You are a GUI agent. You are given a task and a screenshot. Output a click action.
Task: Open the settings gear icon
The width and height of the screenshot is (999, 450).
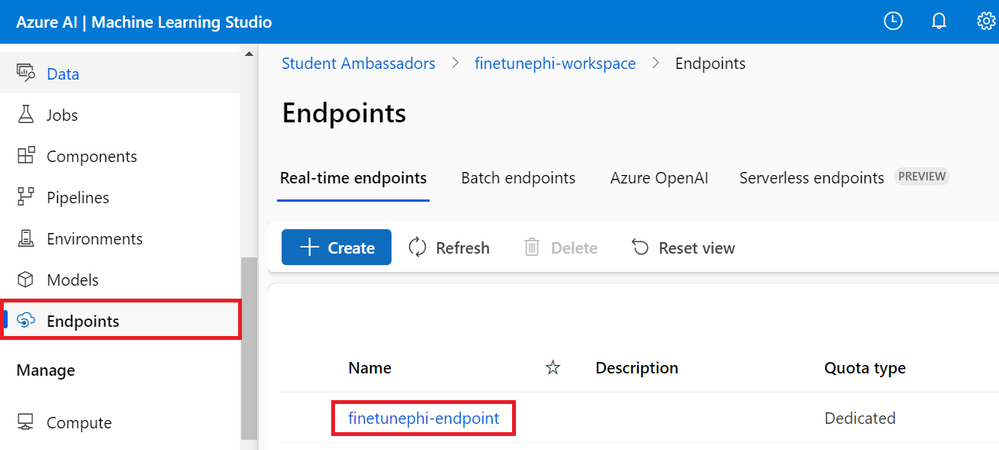pos(985,22)
